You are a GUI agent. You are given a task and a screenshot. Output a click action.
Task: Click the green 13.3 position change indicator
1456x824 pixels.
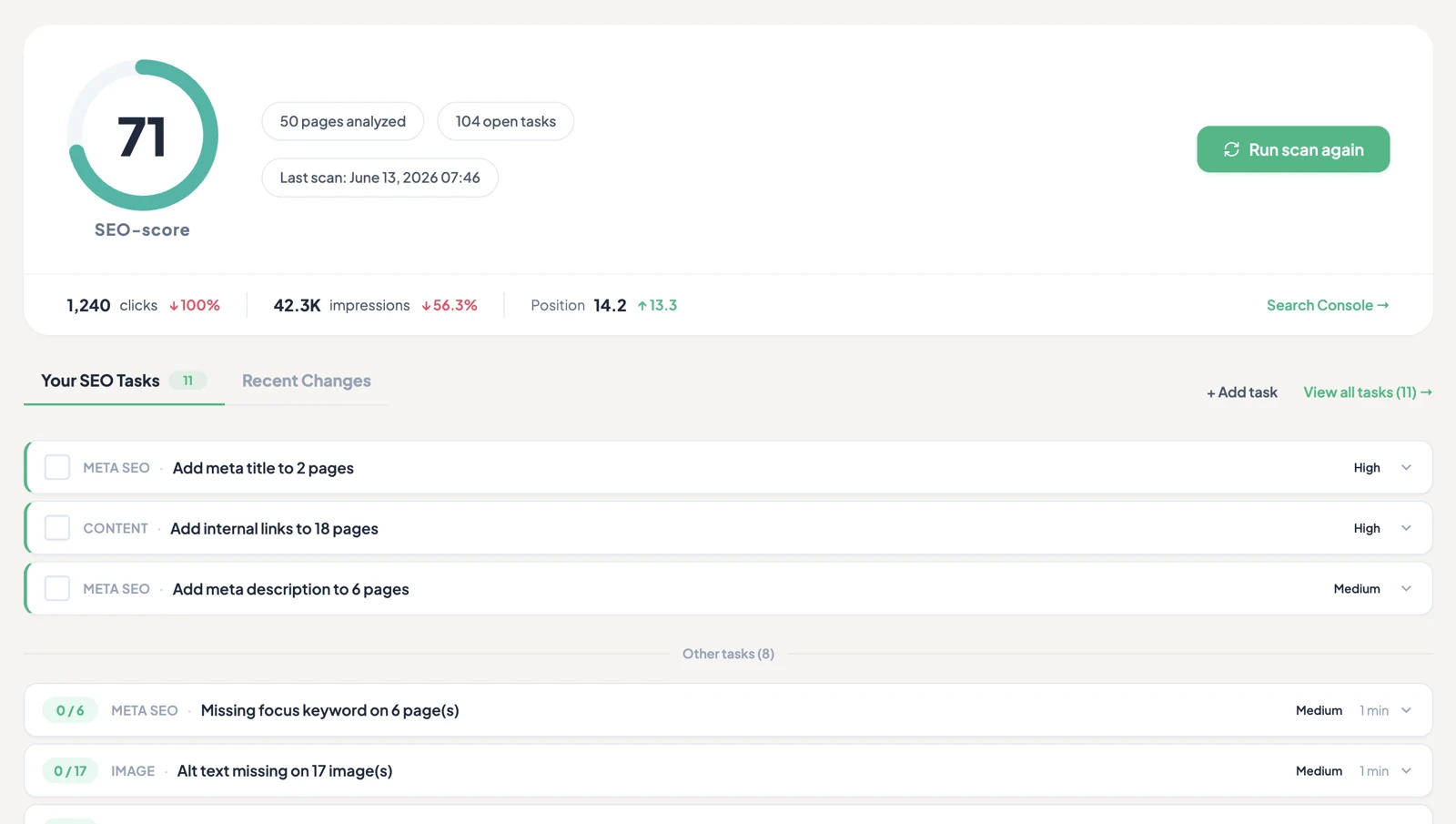click(657, 305)
